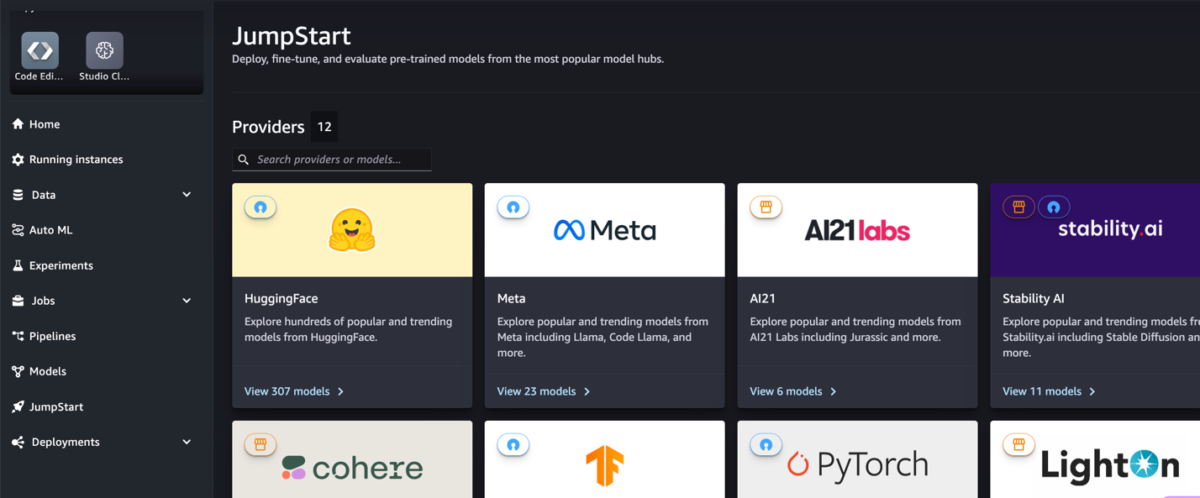Screen dimensions: 1200x498
Task: Select the Cohere provider card thumbnail
Action: coord(352,459)
